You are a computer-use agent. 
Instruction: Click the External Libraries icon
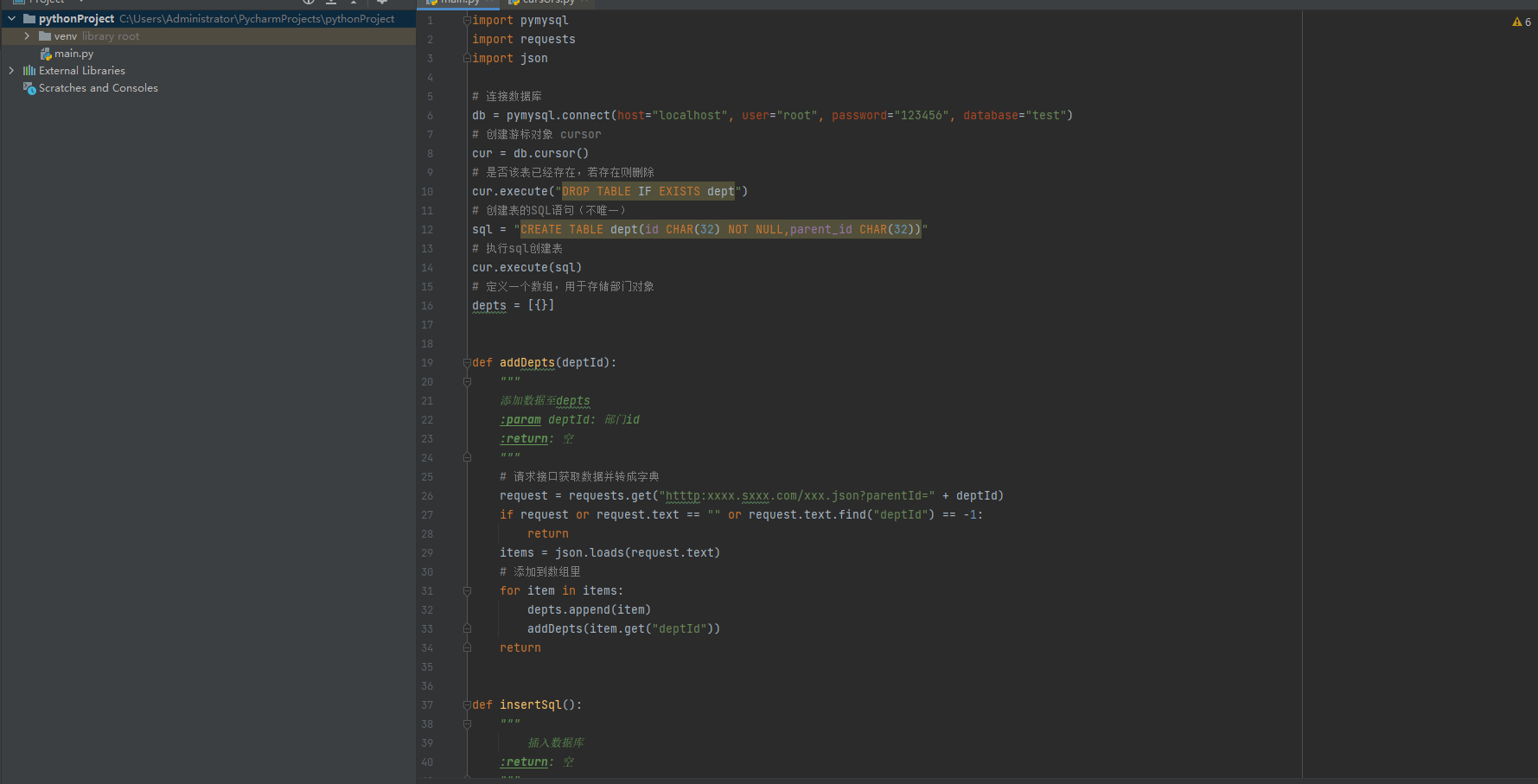point(29,71)
